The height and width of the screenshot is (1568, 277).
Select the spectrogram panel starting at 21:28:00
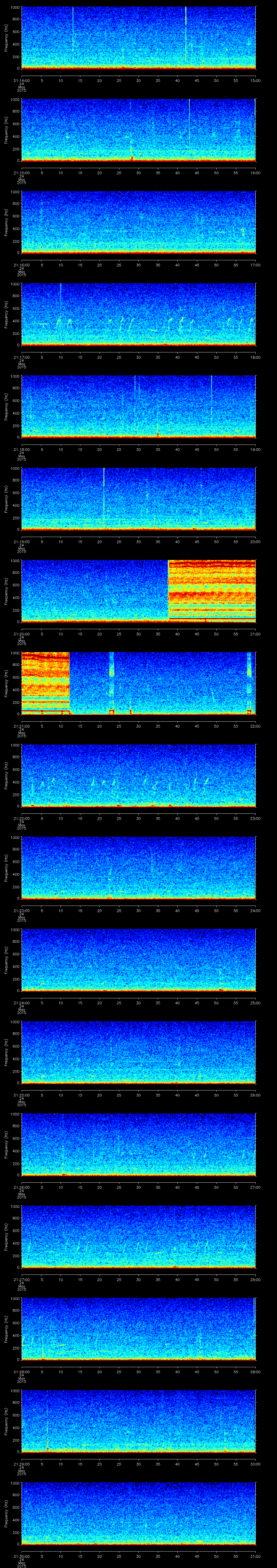[138, 1329]
